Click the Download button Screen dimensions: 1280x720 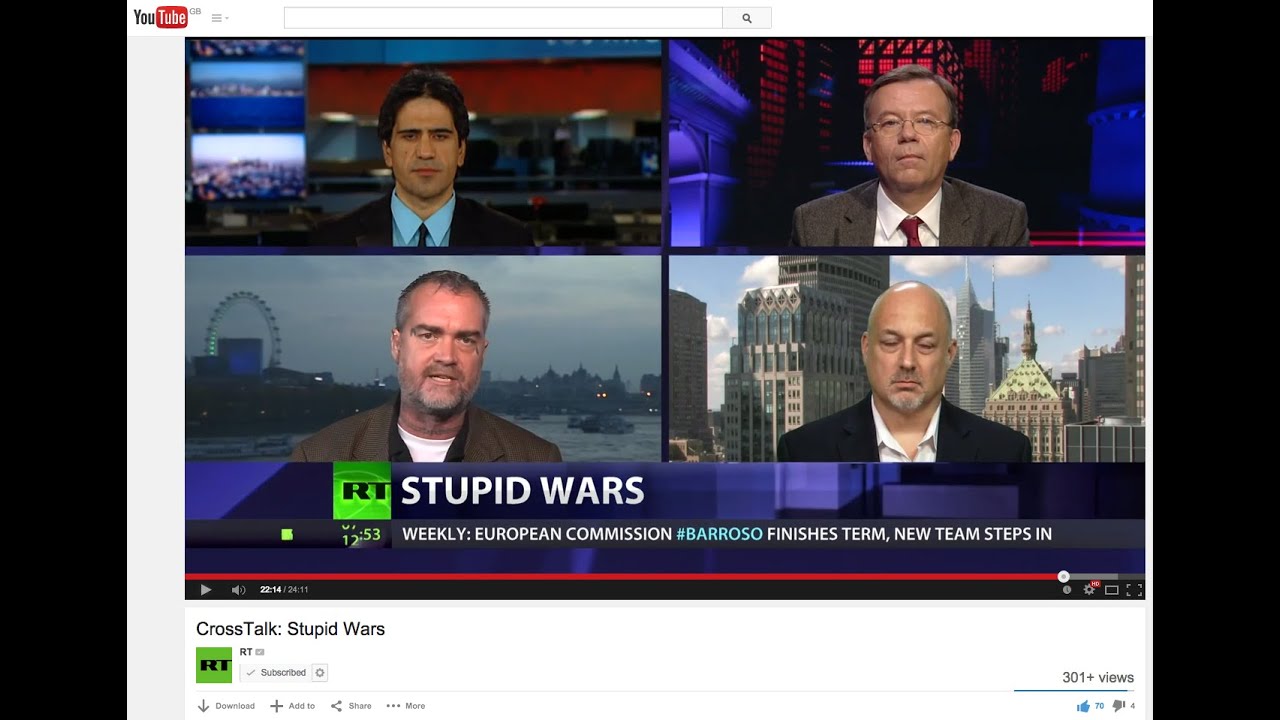226,706
